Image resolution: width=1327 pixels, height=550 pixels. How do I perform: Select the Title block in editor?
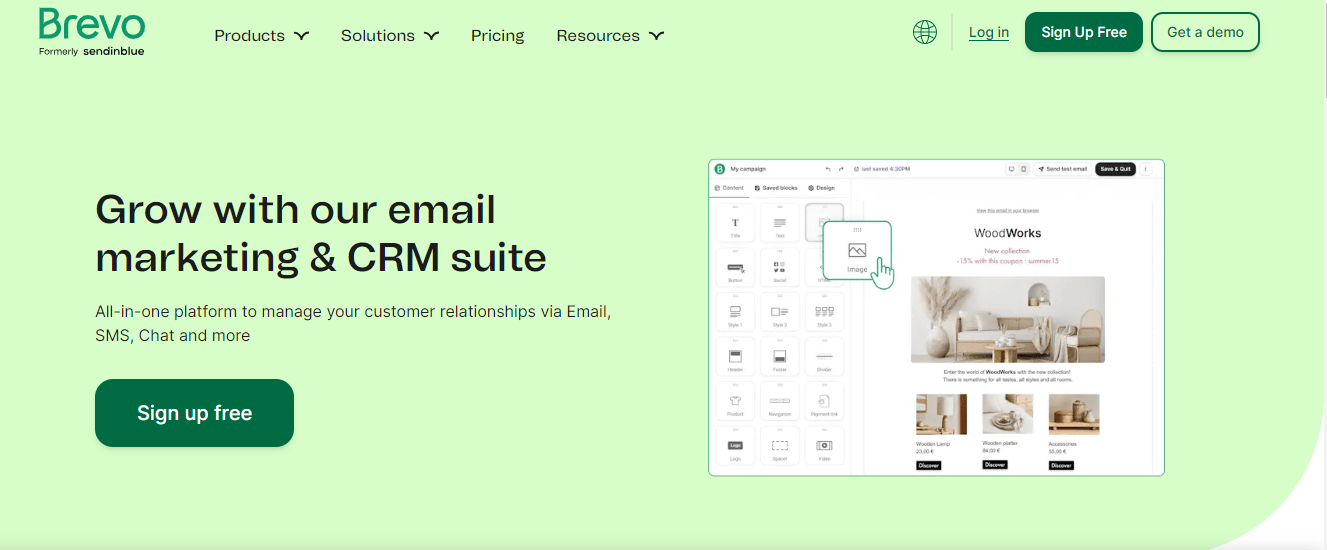point(736,225)
